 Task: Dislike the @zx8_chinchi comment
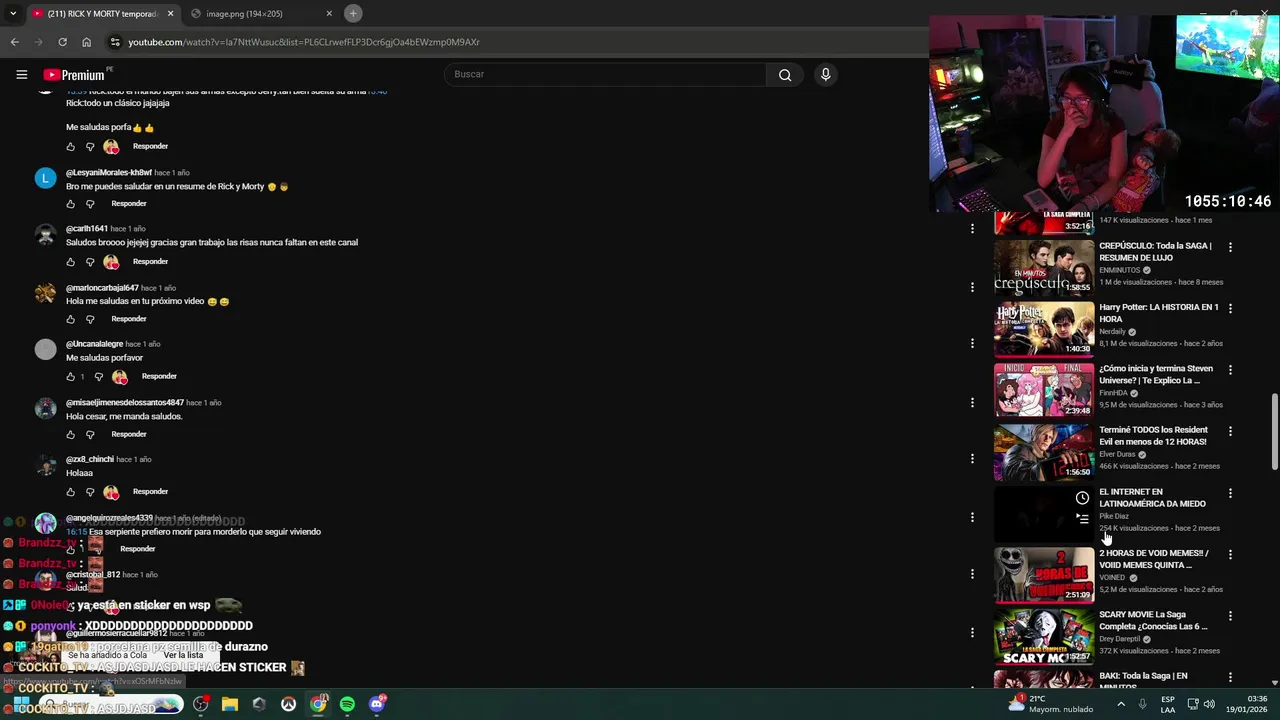(x=90, y=492)
